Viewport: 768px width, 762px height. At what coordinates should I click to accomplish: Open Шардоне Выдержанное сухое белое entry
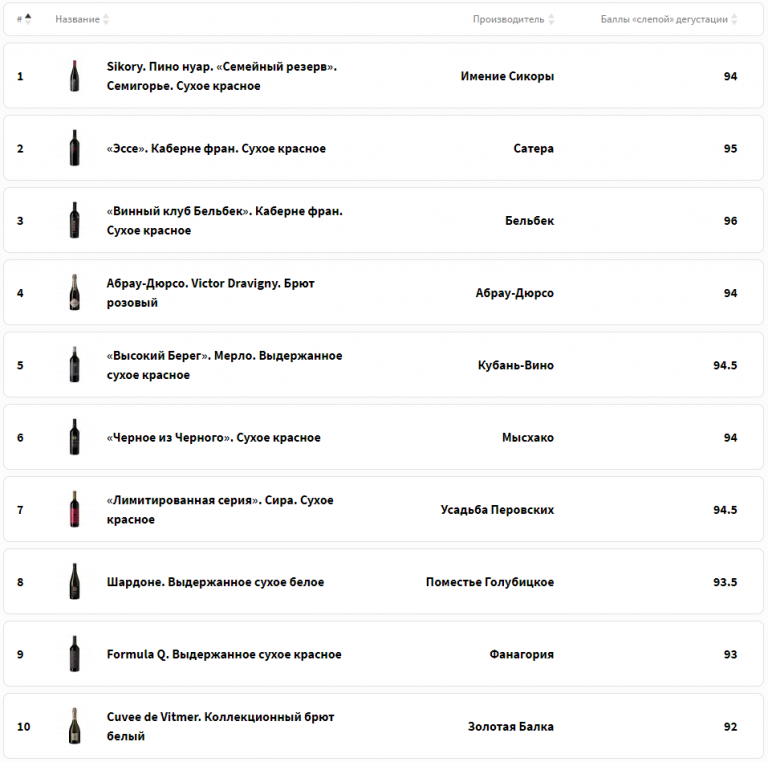click(215, 582)
